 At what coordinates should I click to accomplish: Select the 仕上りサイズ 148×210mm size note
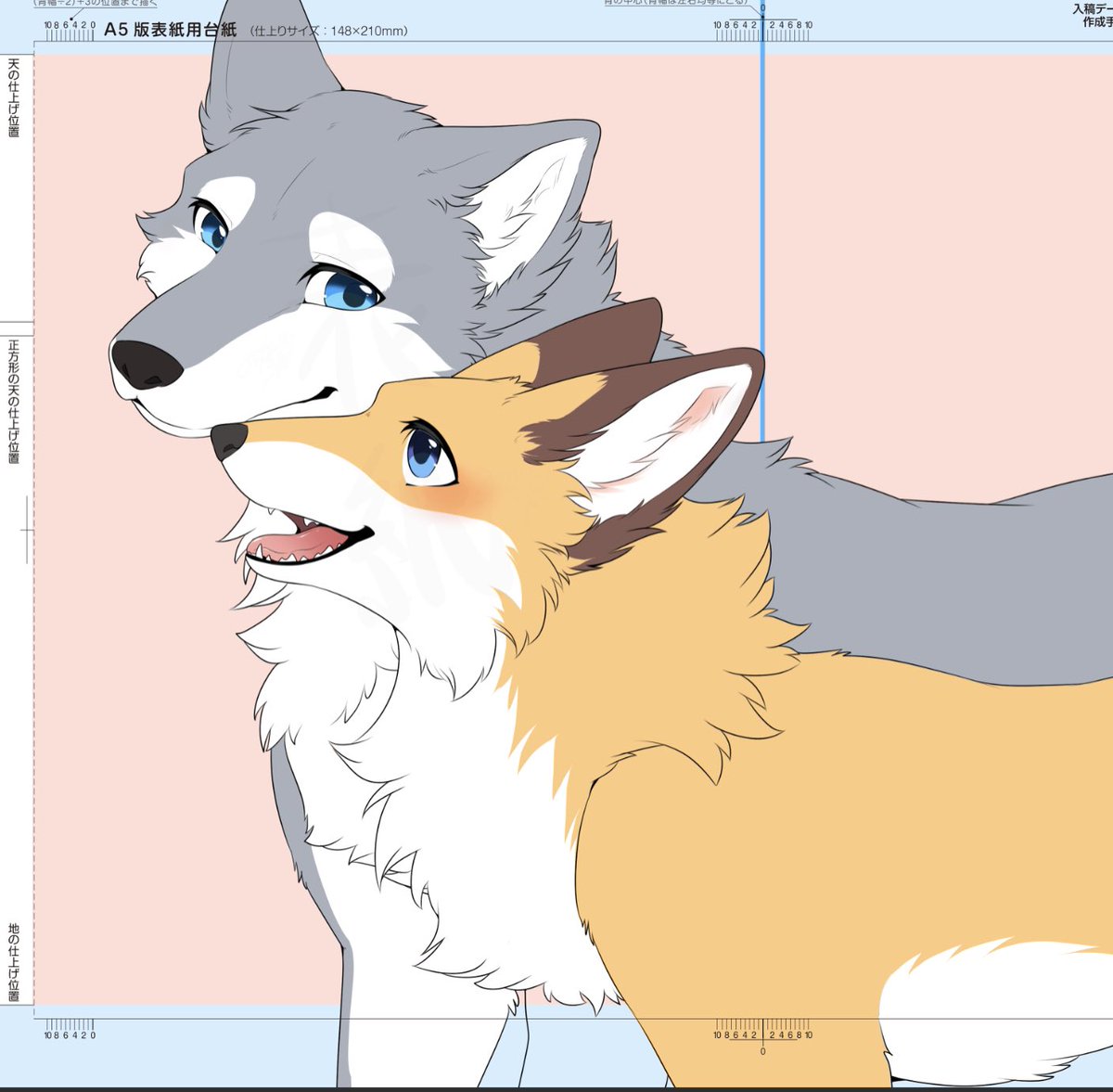[328, 32]
